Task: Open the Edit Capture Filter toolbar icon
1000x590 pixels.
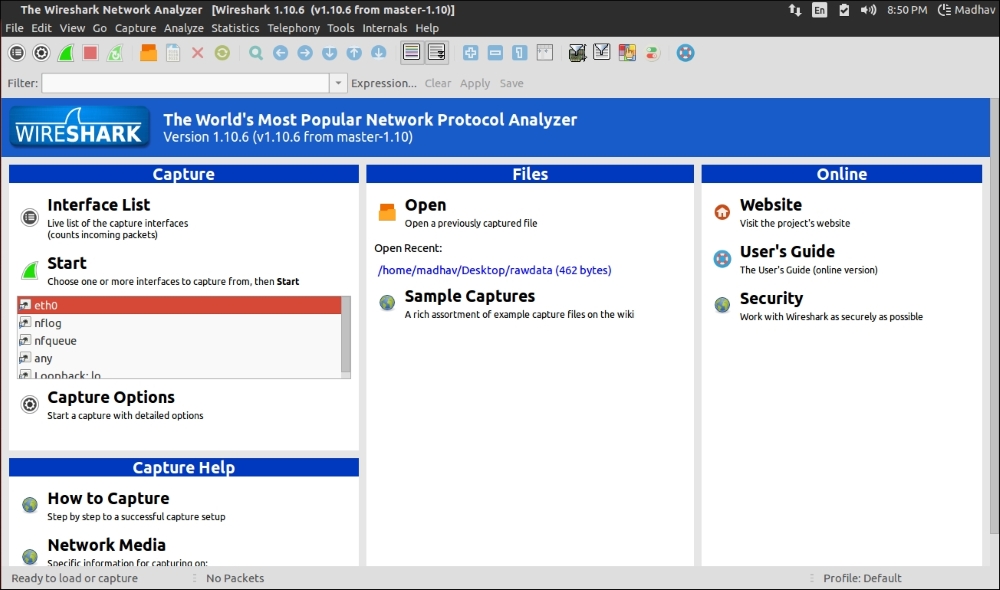Action: [577, 52]
